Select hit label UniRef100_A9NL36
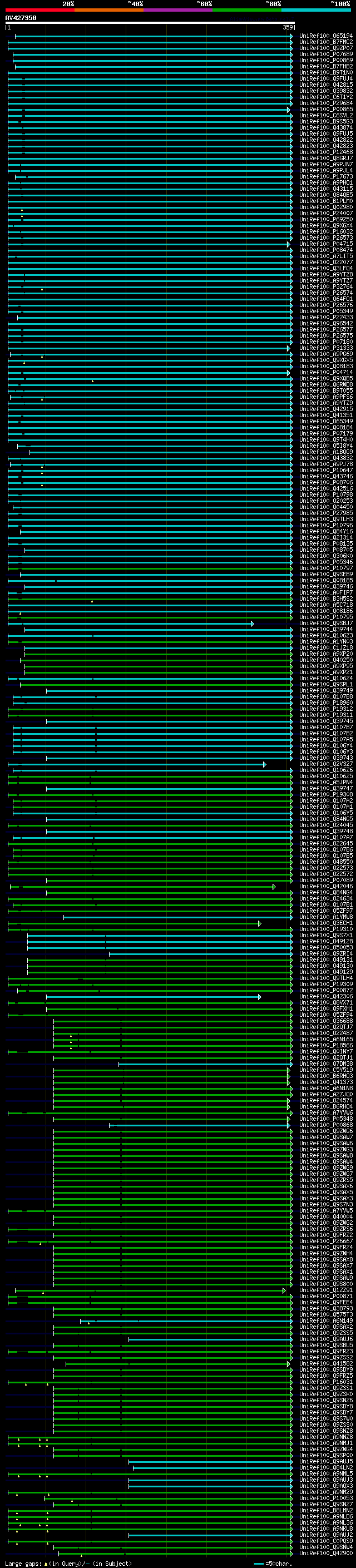The height and width of the screenshot is (1568, 356). tap(325, 1522)
